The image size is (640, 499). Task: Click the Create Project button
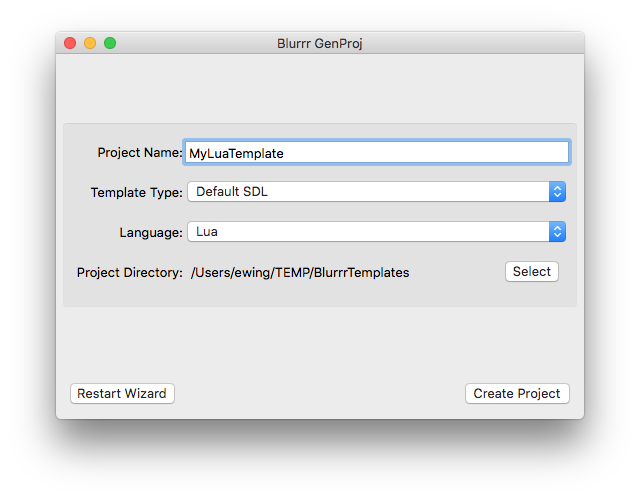coord(517,394)
